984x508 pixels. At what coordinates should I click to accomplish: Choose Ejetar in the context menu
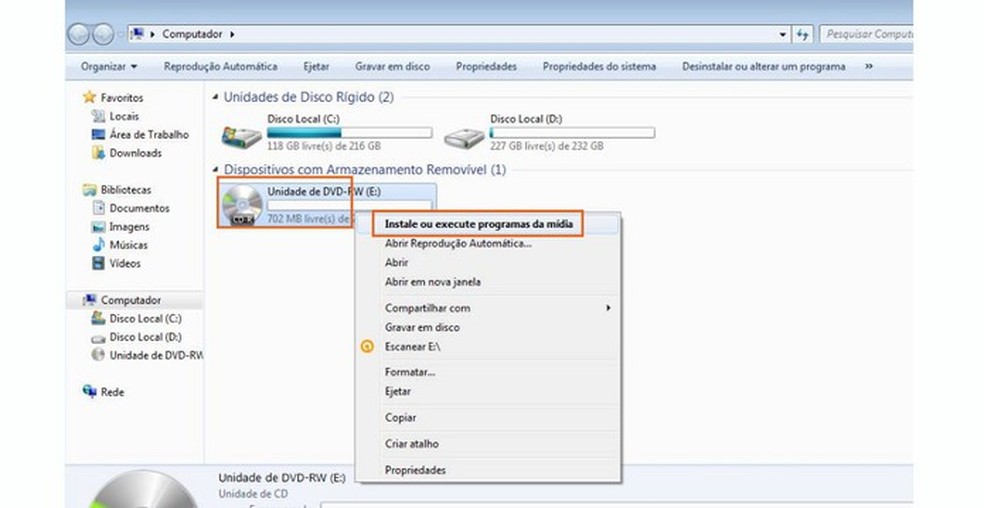click(x=398, y=391)
